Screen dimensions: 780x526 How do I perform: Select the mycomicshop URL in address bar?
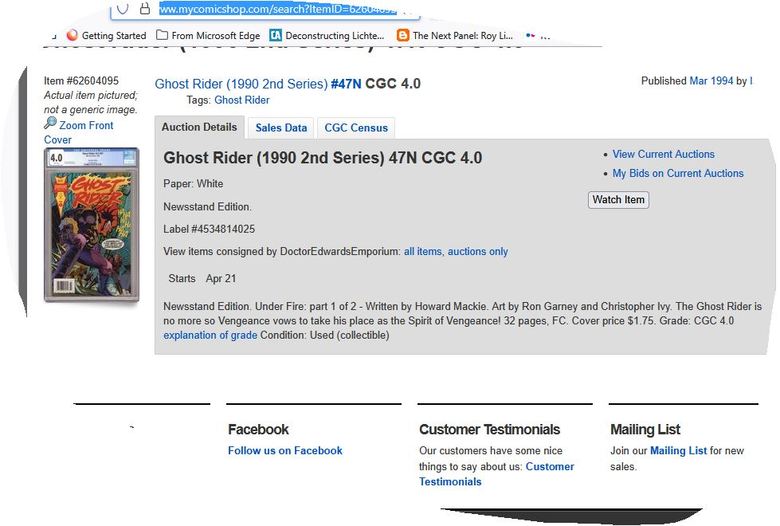tap(278, 9)
